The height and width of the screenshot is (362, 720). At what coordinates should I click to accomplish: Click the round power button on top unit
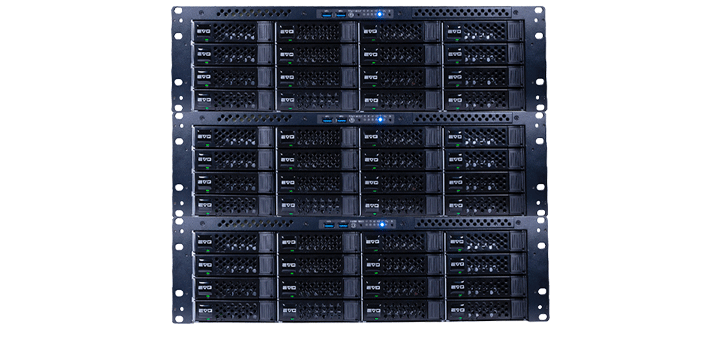click(x=351, y=15)
